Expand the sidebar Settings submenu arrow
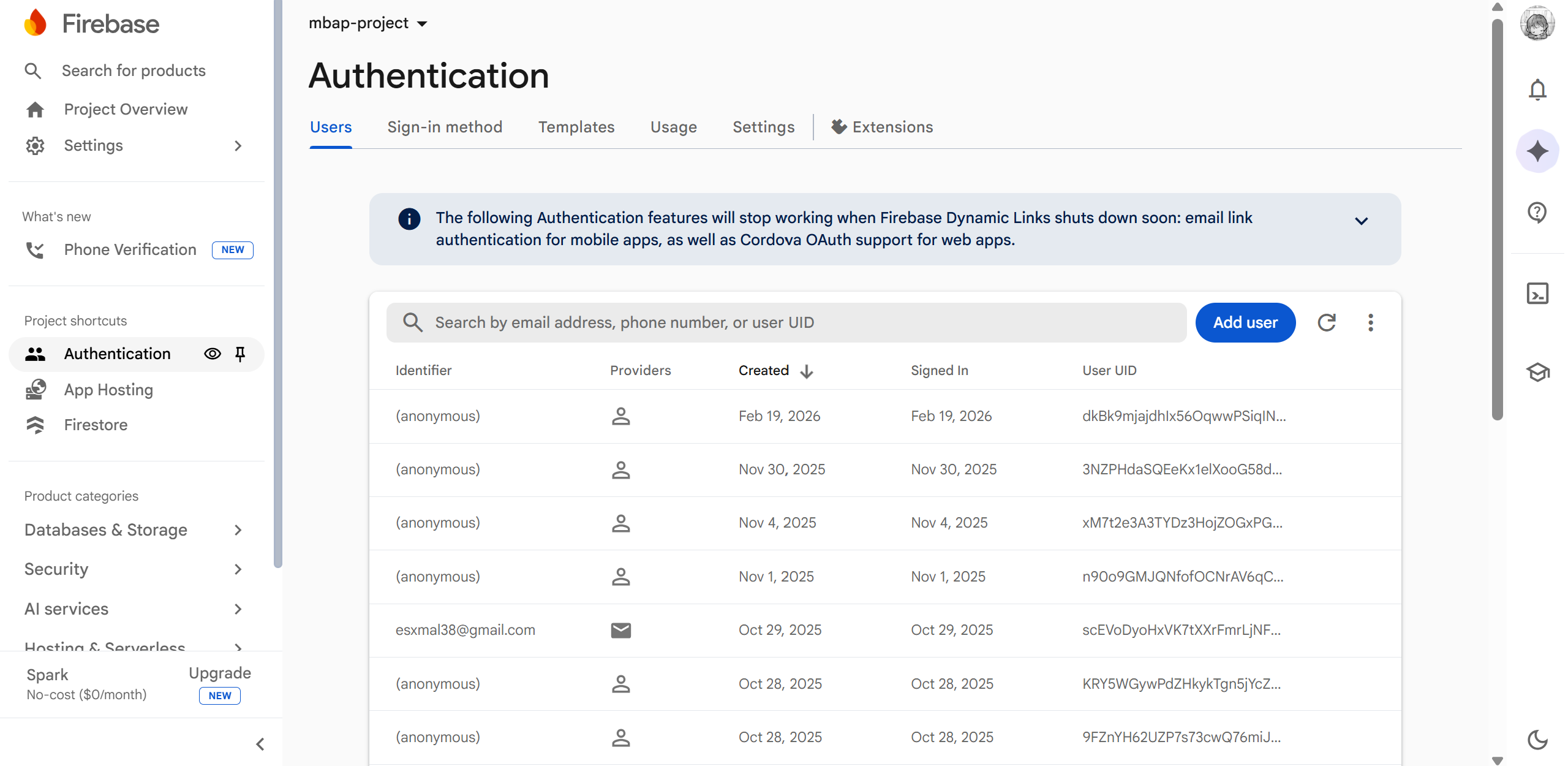The width and height of the screenshot is (1568, 766). tap(238, 146)
